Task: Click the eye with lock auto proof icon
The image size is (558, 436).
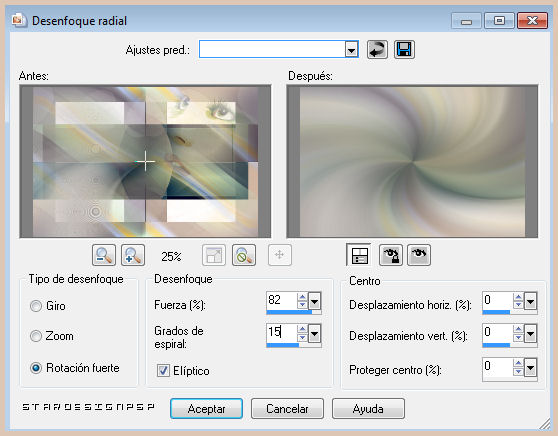Action: click(391, 255)
